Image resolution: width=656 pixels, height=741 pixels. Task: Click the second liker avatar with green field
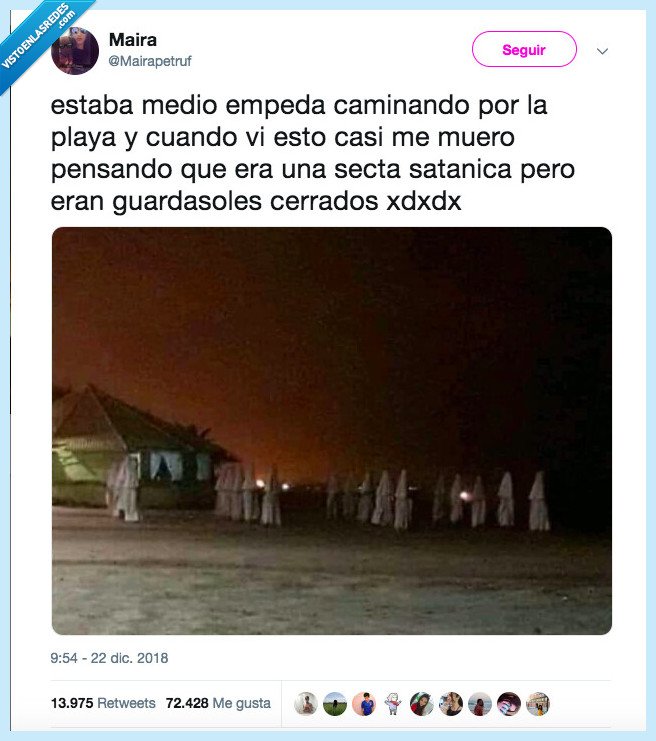(335, 704)
